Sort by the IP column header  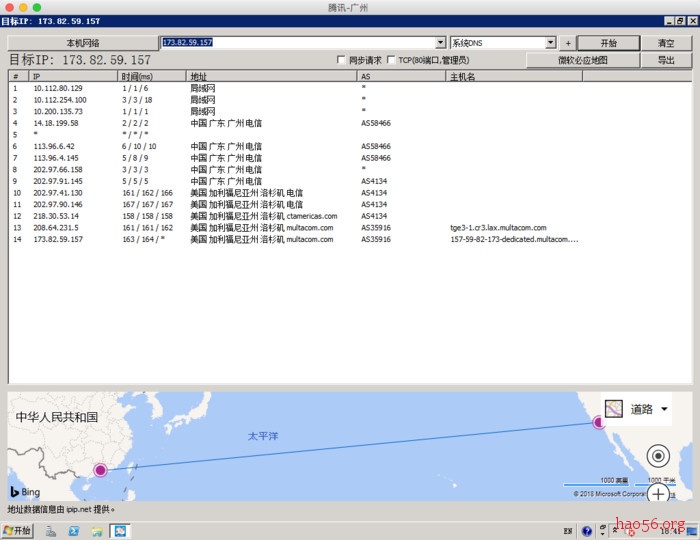[73, 76]
